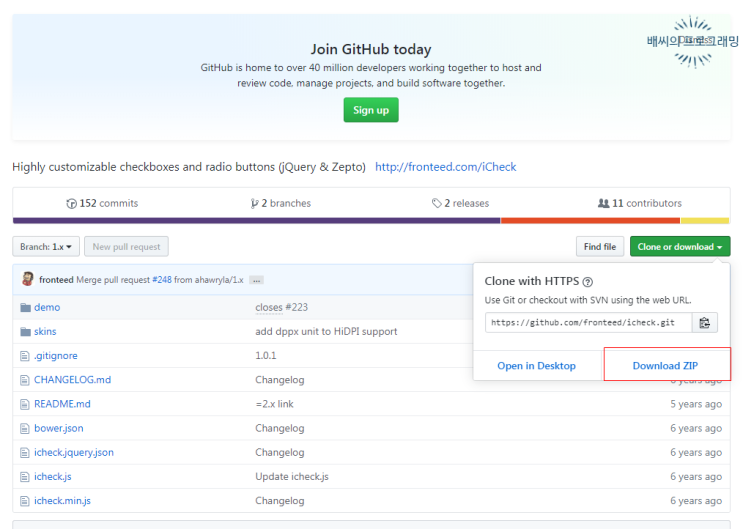This screenshot has height=529, width=743.
Task: Click the green Sign up button
Action: [371, 110]
